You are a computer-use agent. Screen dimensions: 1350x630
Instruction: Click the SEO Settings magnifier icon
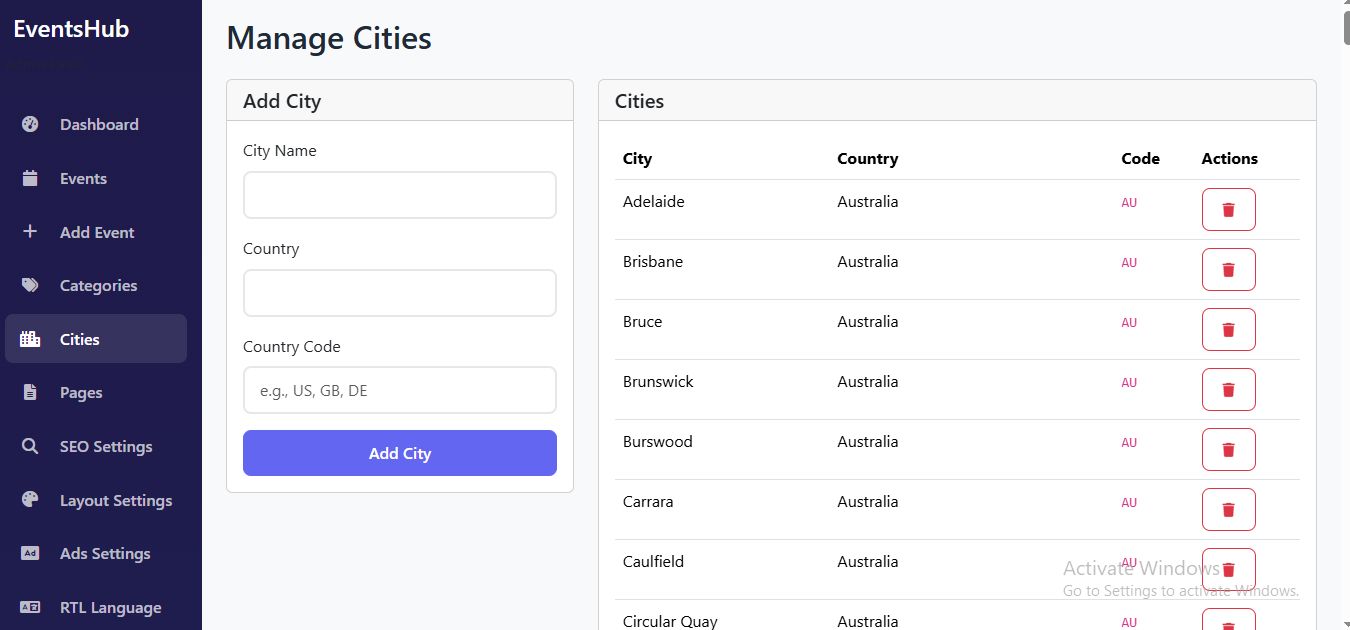click(30, 447)
